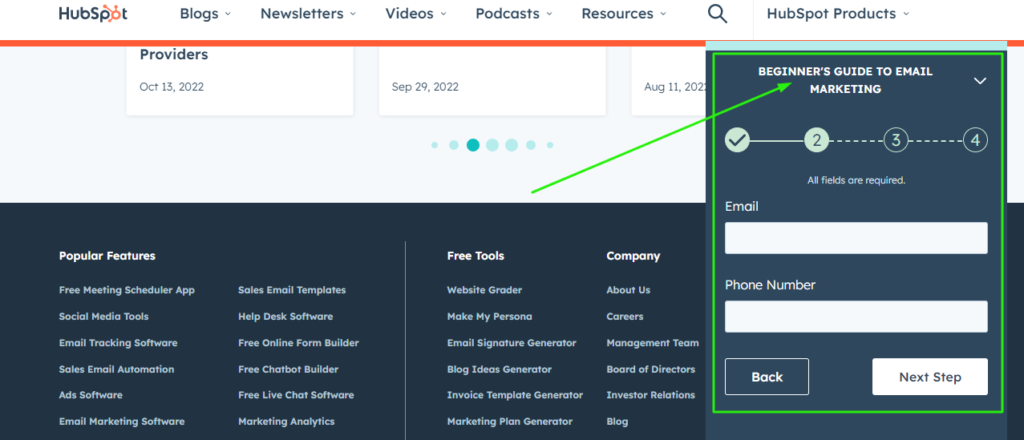The width and height of the screenshot is (1024, 440).
Task: Open Free Meeting Scheduler App link
Action: 127,290
